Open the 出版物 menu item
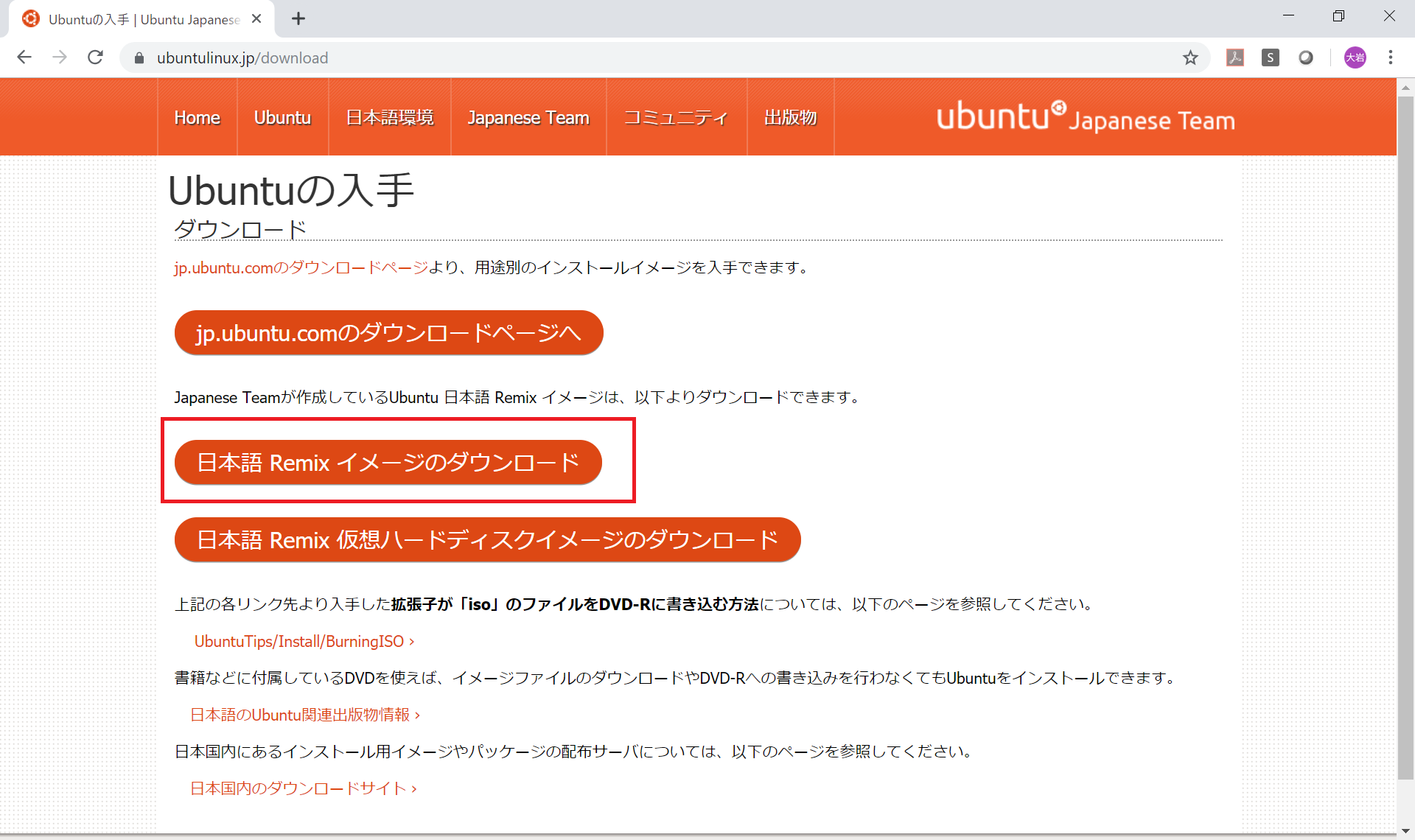The height and width of the screenshot is (840, 1415). 791,118
